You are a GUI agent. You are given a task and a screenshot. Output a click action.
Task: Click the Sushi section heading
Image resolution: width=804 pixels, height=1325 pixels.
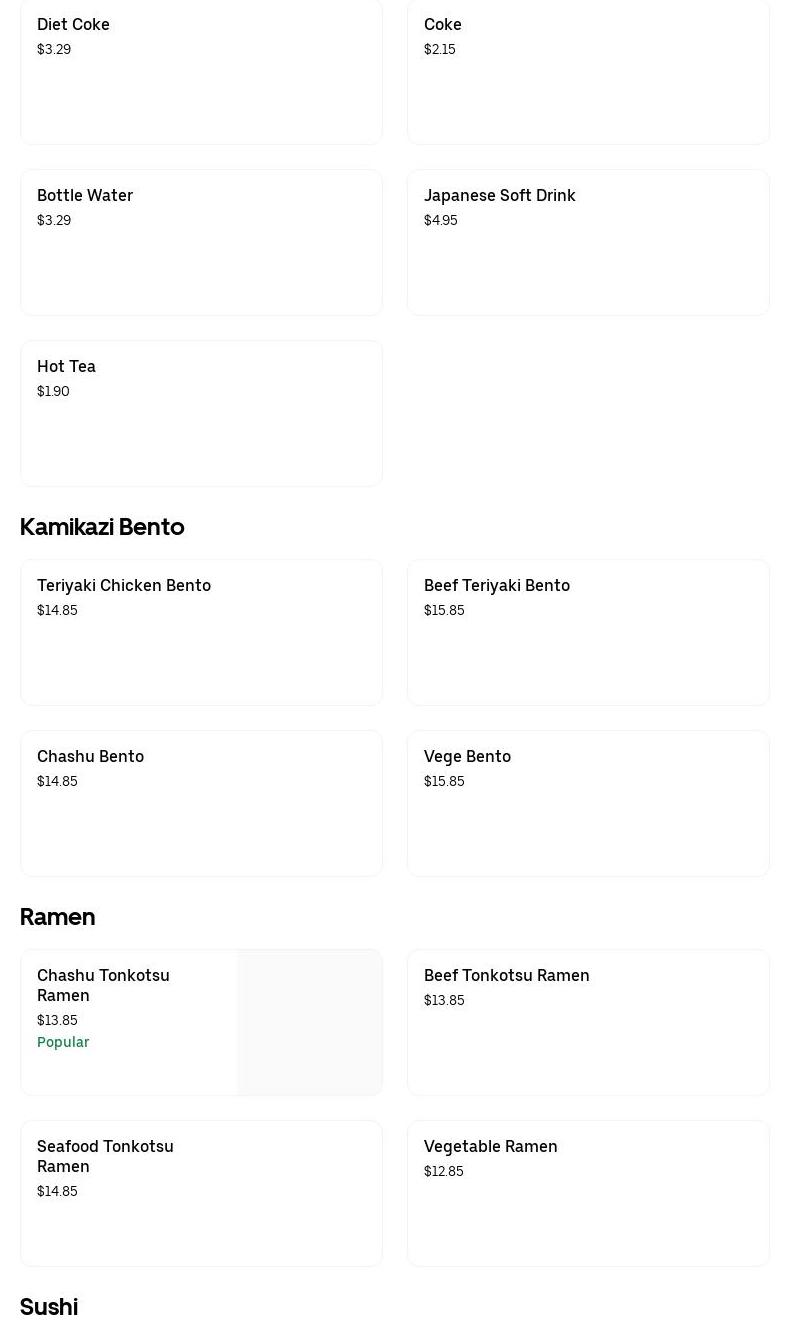click(x=49, y=1307)
